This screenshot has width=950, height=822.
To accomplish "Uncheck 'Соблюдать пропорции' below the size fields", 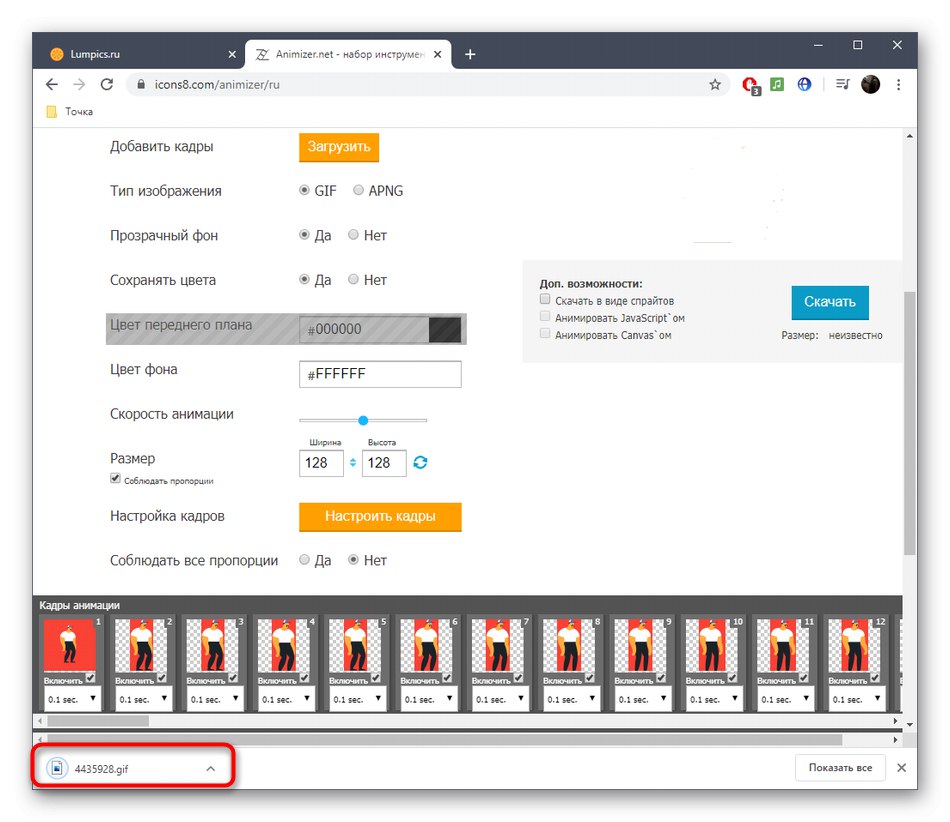I will 115,478.
